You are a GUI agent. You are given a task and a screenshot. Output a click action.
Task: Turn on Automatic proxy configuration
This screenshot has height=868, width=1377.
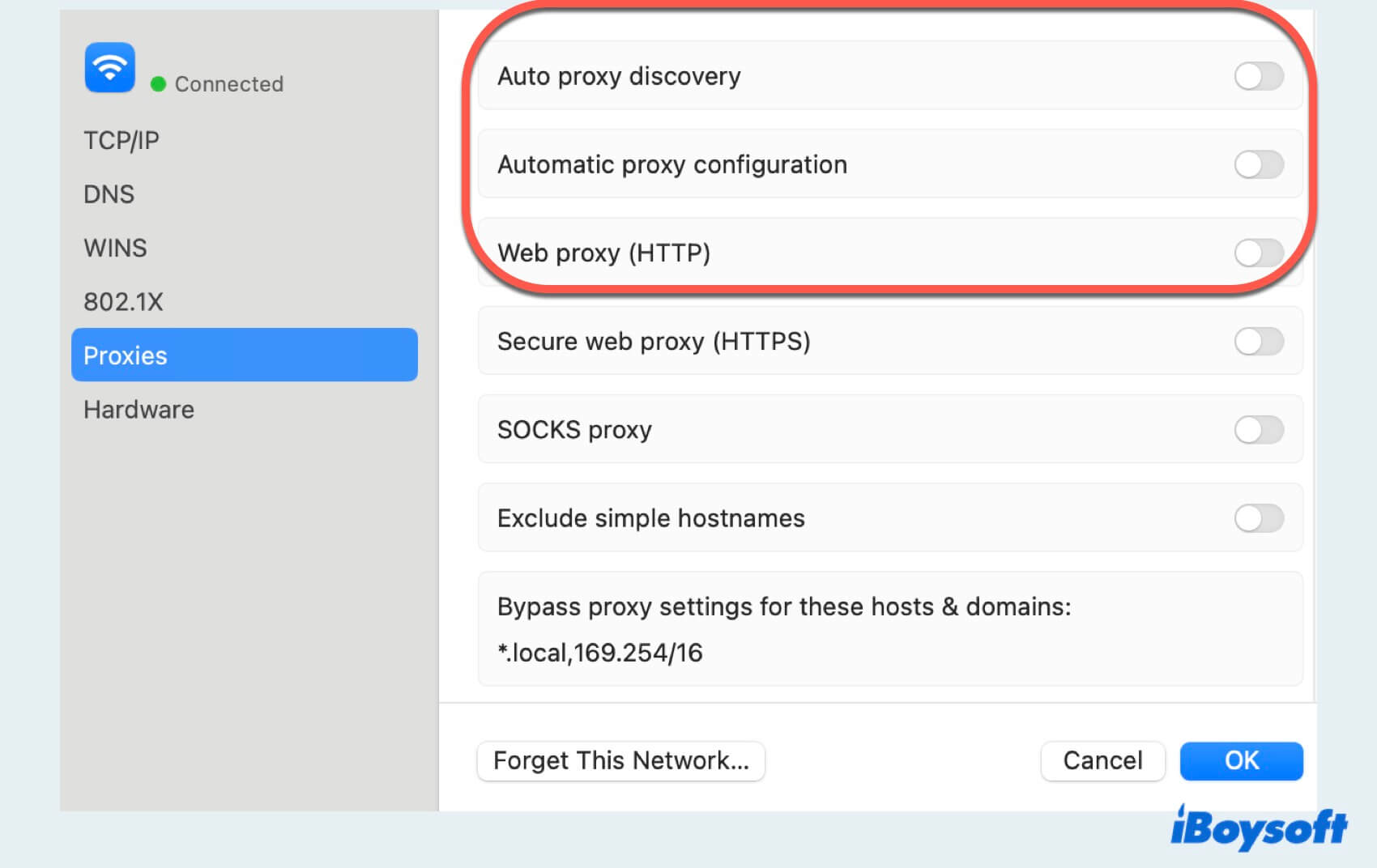[1258, 164]
